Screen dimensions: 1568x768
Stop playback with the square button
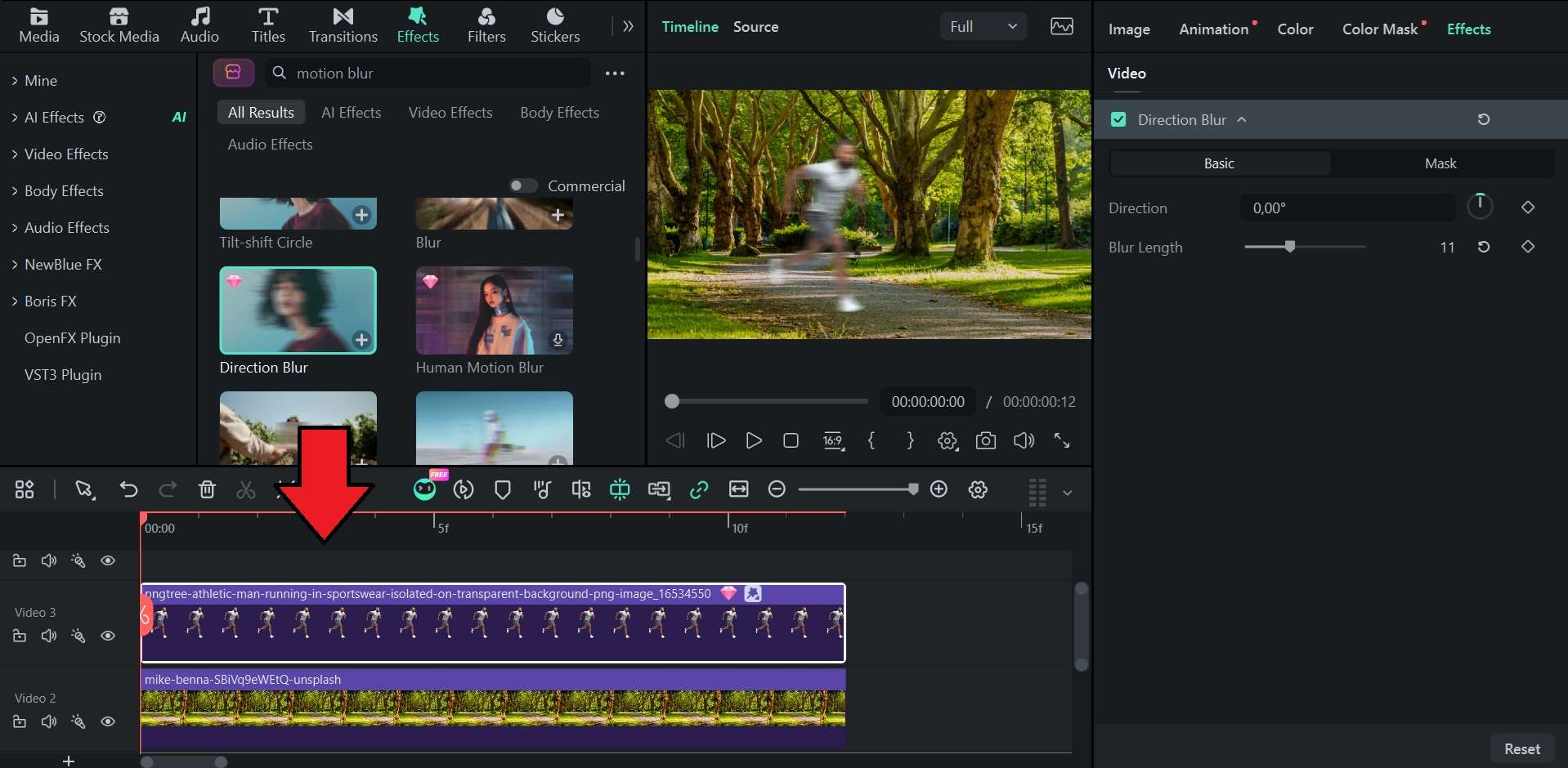(791, 441)
